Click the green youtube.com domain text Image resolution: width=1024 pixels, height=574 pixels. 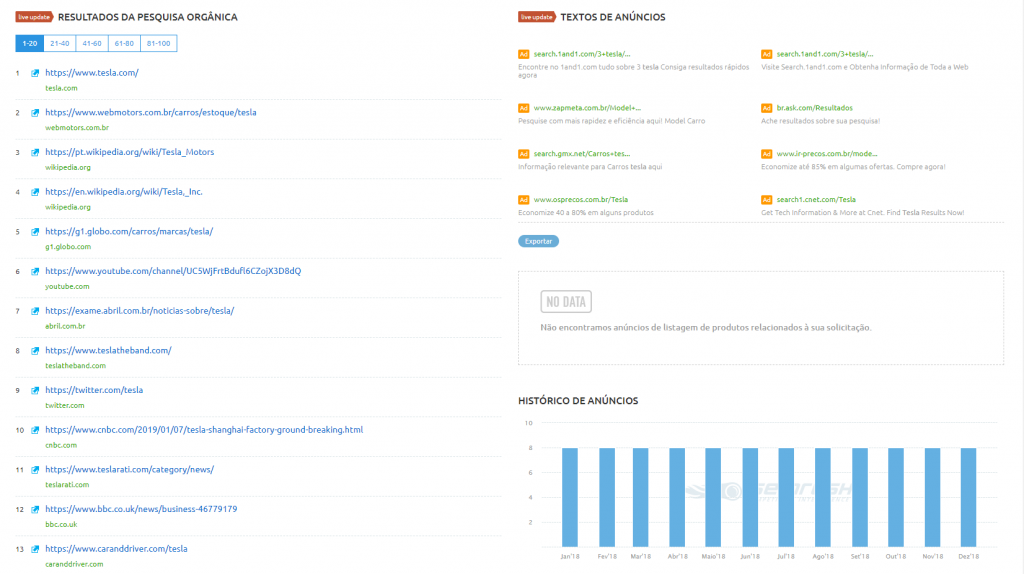(x=67, y=287)
